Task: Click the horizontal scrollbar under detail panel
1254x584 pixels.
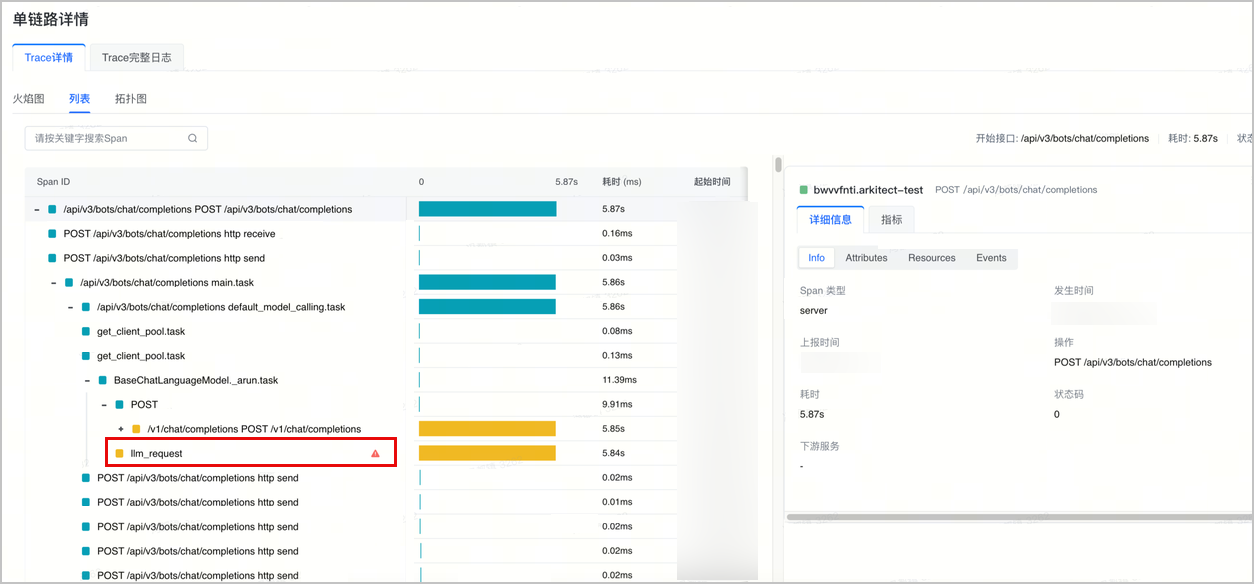Action: click(1012, 517)
